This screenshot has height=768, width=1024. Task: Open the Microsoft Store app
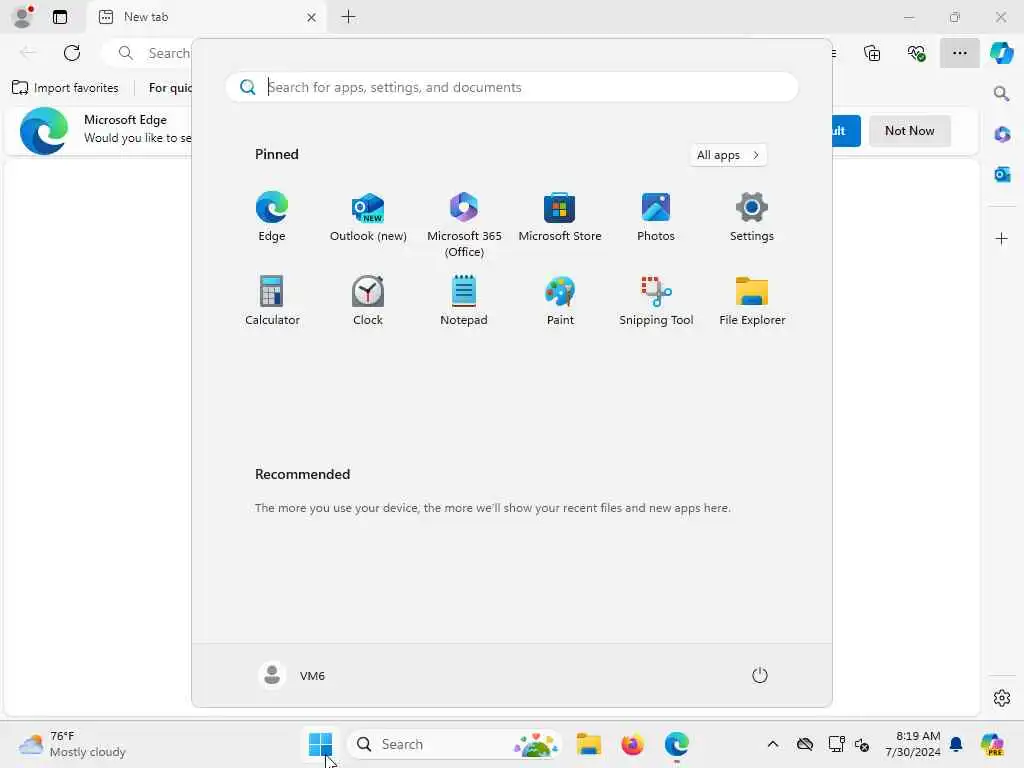tap(560, 217)
